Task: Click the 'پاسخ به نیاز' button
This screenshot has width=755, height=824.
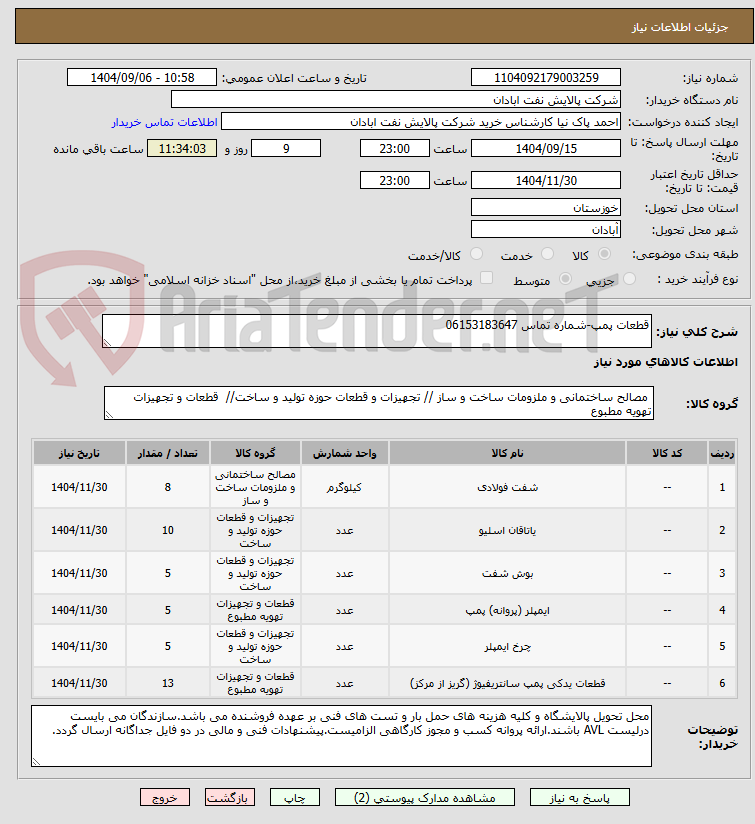Action: tap(580, 798)
